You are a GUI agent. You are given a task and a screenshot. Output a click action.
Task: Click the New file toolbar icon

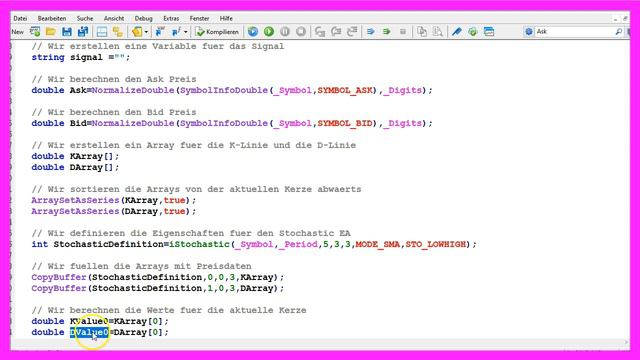coord(35,31)
